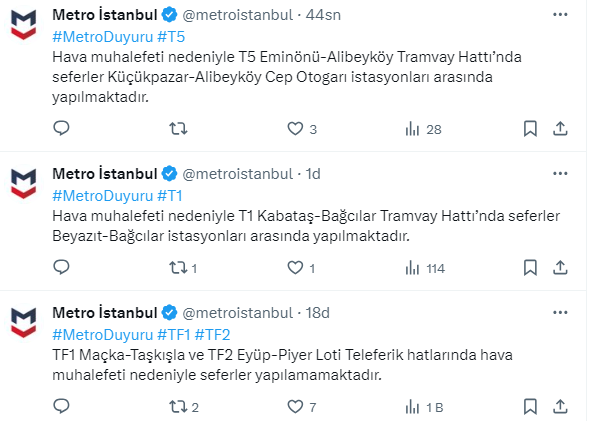Screen dimensions: 589x421
Task: Open more options on the T1 tweet
Action: coord(560,174)
